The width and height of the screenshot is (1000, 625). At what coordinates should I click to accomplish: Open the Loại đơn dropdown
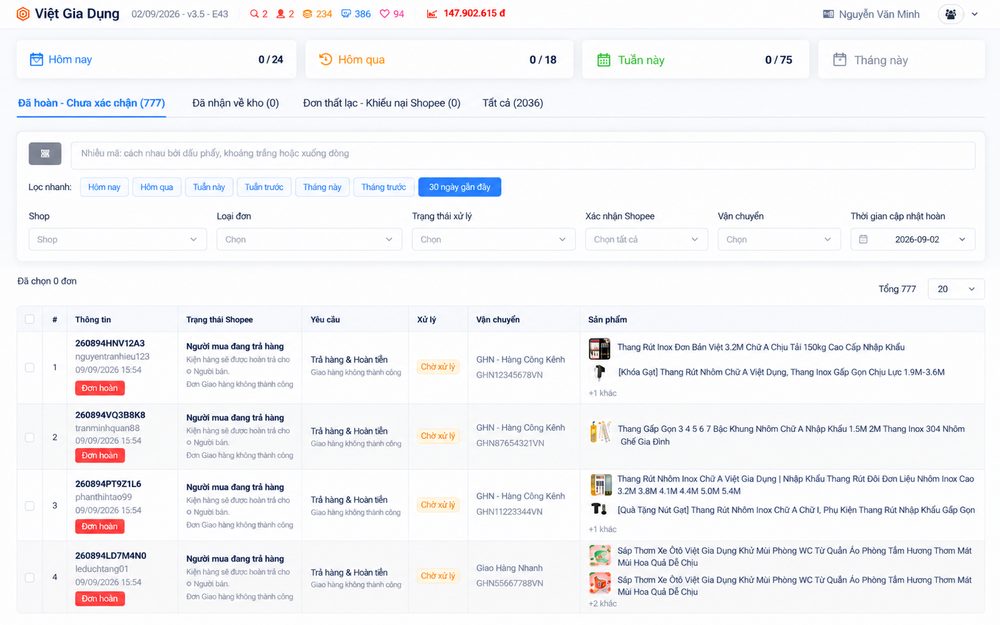pyautogui.click(x=309, y=239)
